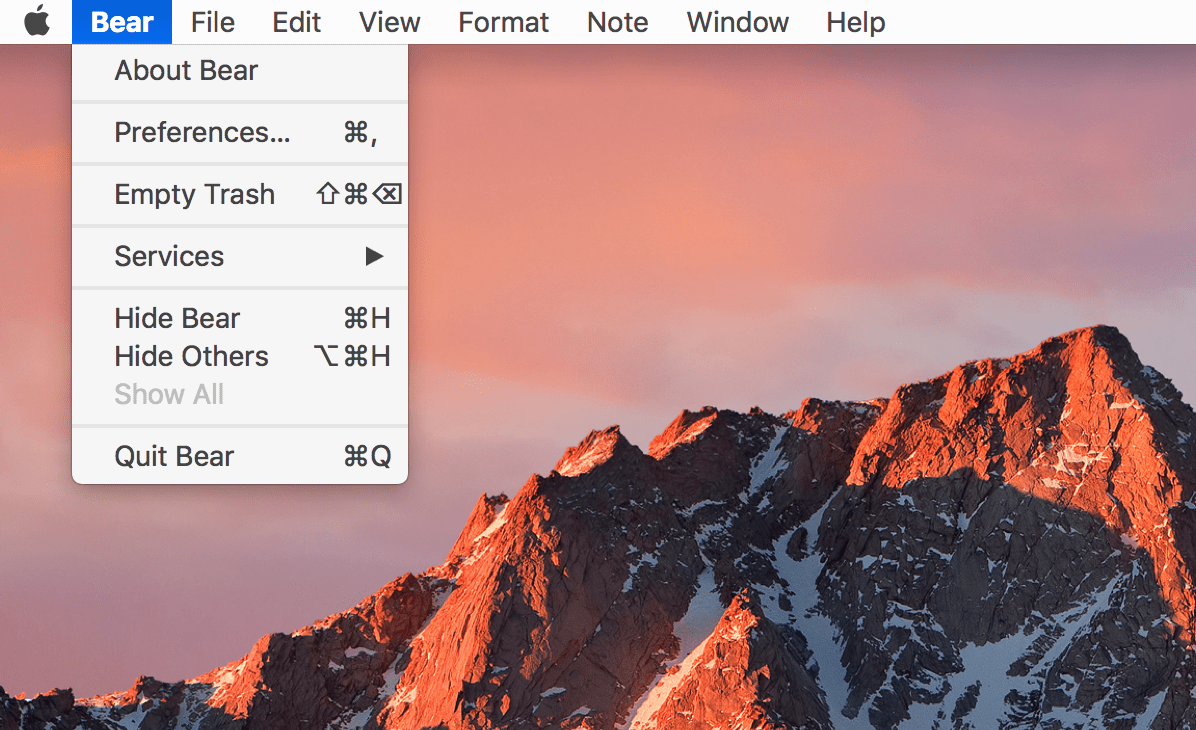
Task: Open the Note menu
Action: point(617,22)
